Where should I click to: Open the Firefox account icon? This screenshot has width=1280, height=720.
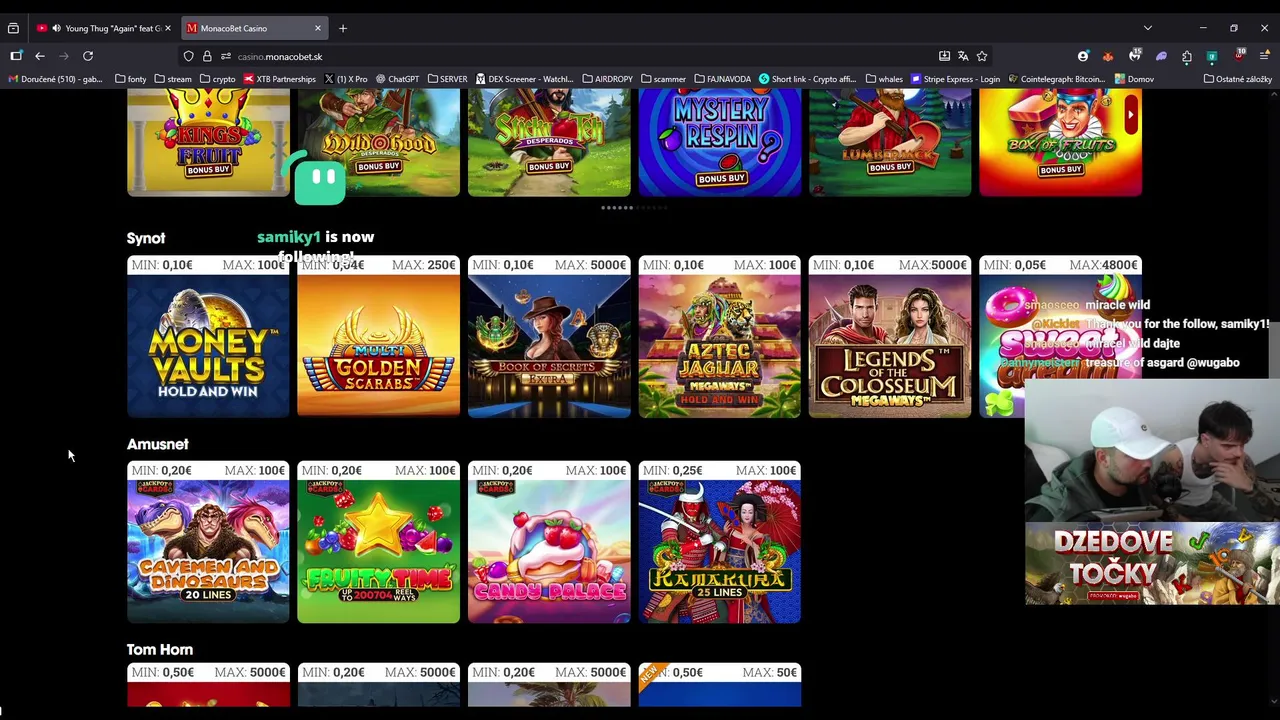(x=1083, y=56)
